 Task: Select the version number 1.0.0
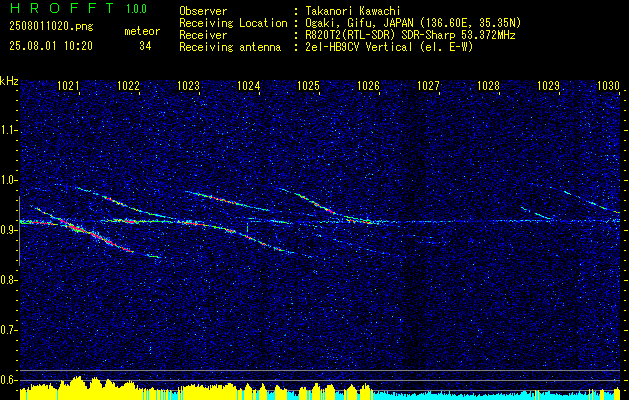(136, 9)
